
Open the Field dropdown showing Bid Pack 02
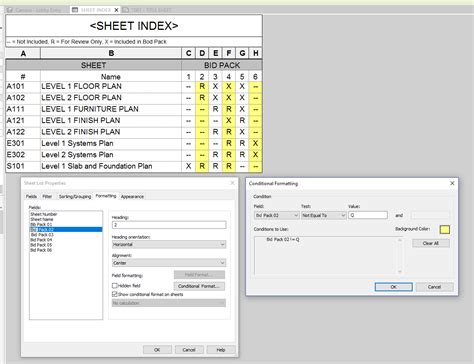[x=277, y=215]
